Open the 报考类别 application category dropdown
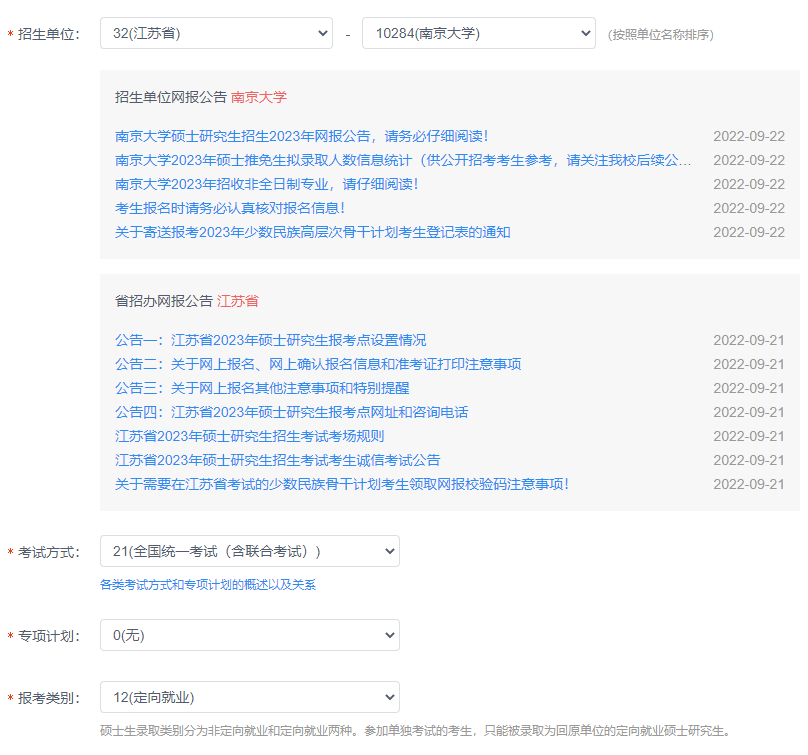 coord(249,697)
